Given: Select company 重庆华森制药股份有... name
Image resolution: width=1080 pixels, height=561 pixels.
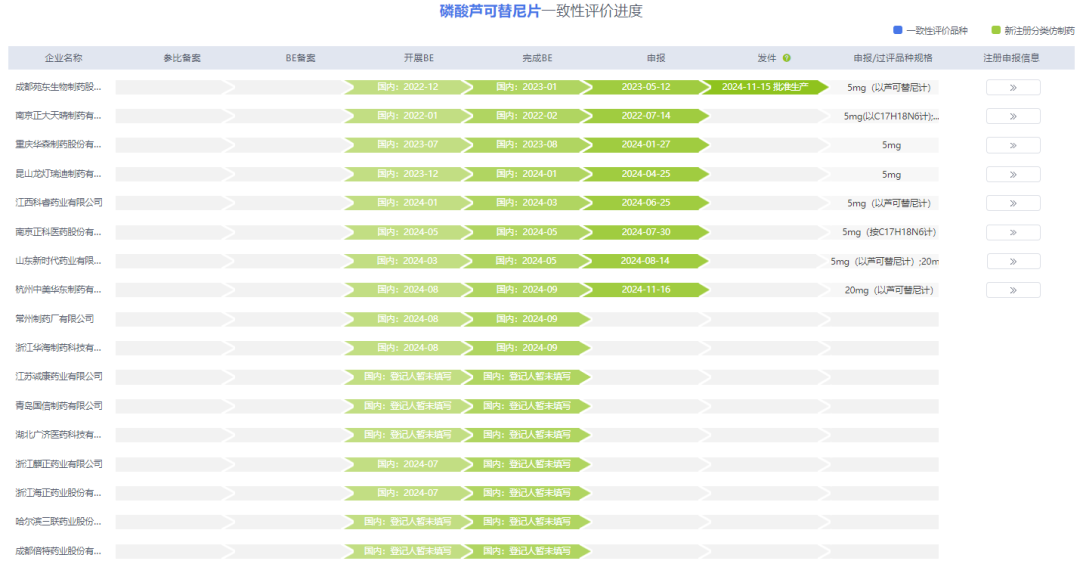Looking at the screenshot, I should coord(59,145).
